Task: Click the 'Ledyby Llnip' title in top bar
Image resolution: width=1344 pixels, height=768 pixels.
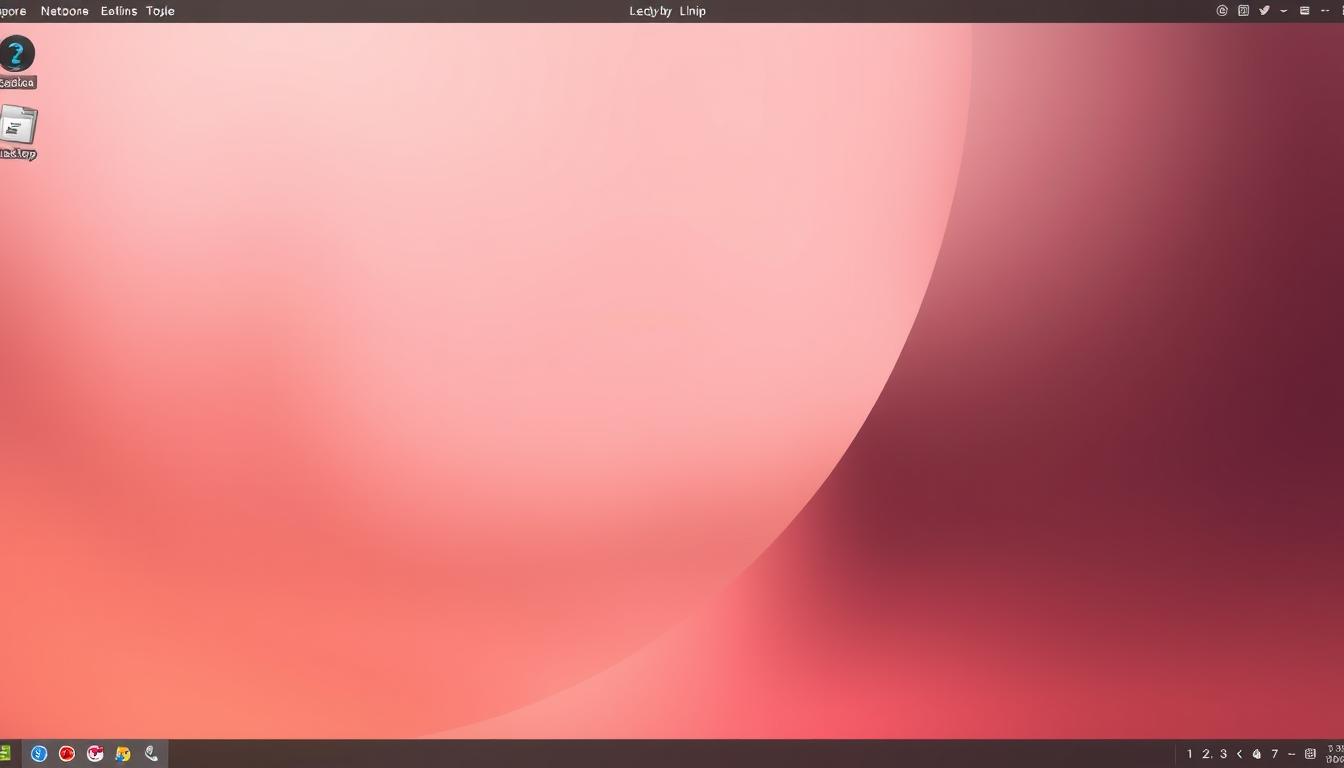Action: (667, 11)
